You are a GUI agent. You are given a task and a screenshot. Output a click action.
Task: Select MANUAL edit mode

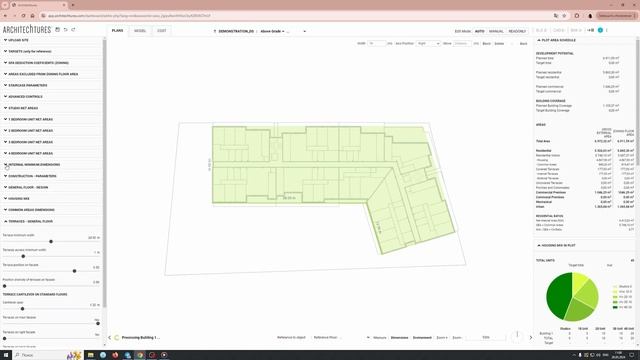click(496, 31)
